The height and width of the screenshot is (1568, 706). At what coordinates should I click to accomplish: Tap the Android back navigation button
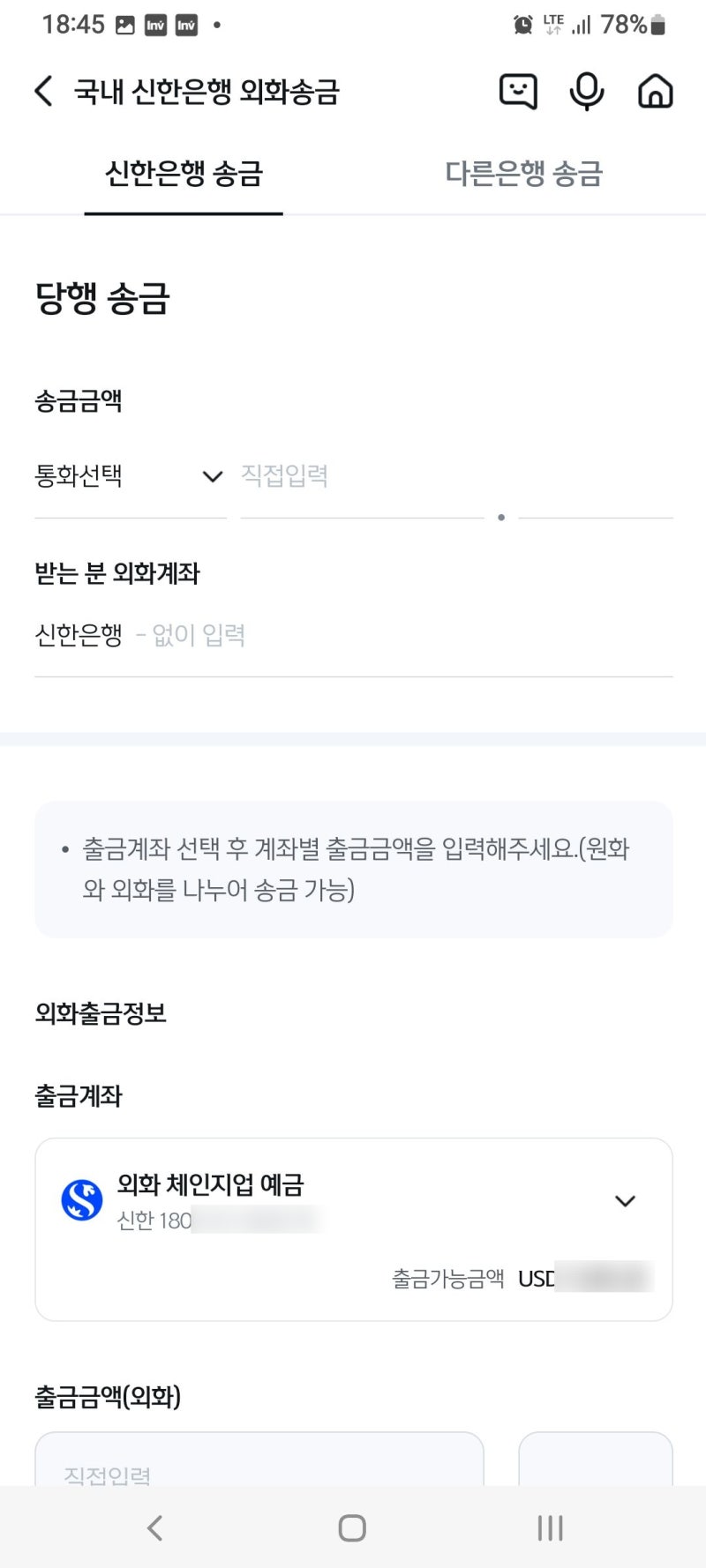(x=156, y=1527)
